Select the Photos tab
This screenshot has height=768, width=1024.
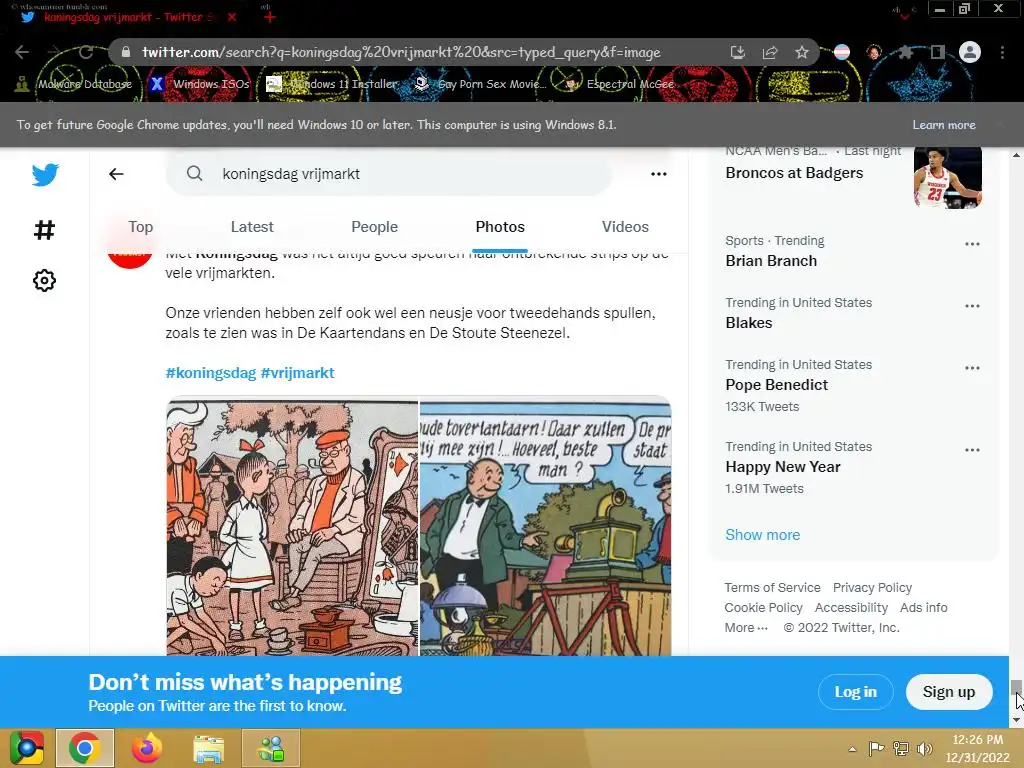click(x=500, y=227)
